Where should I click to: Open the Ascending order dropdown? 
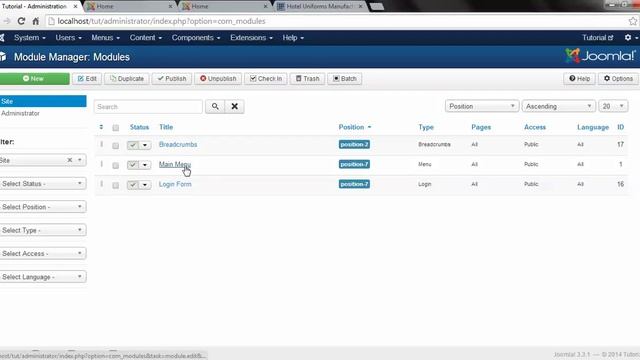pyautogui.click(x=558, y=106)
